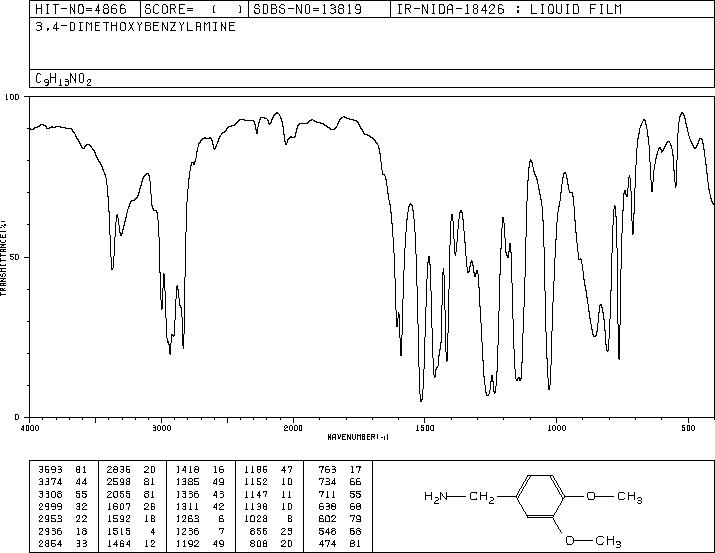The width and height of the screenshot is (715, 553).
Task: Click peak table value 1311
Action: point(187,506)
